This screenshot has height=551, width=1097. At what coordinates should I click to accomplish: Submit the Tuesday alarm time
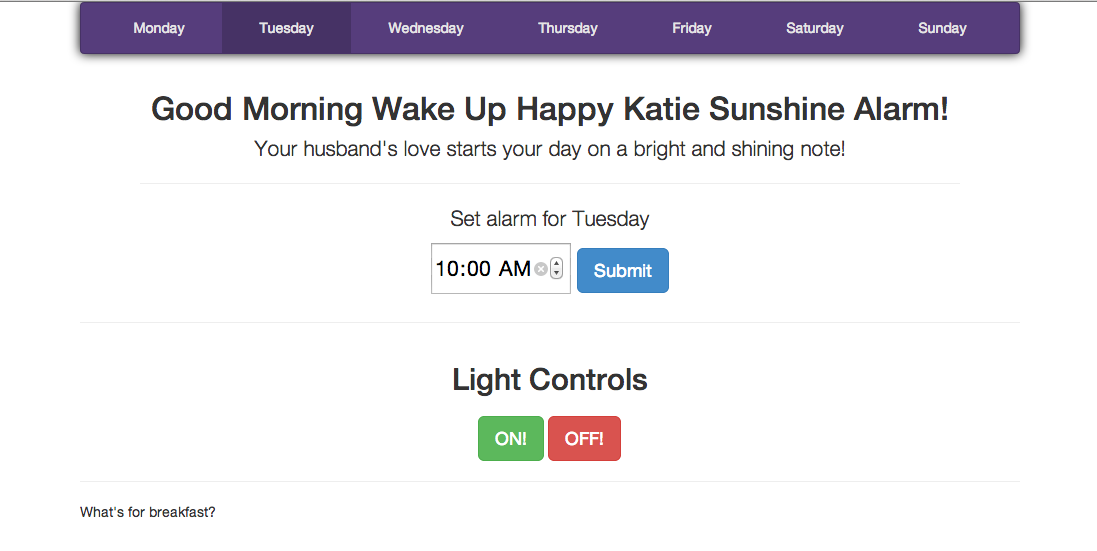(x=623, y=271)
